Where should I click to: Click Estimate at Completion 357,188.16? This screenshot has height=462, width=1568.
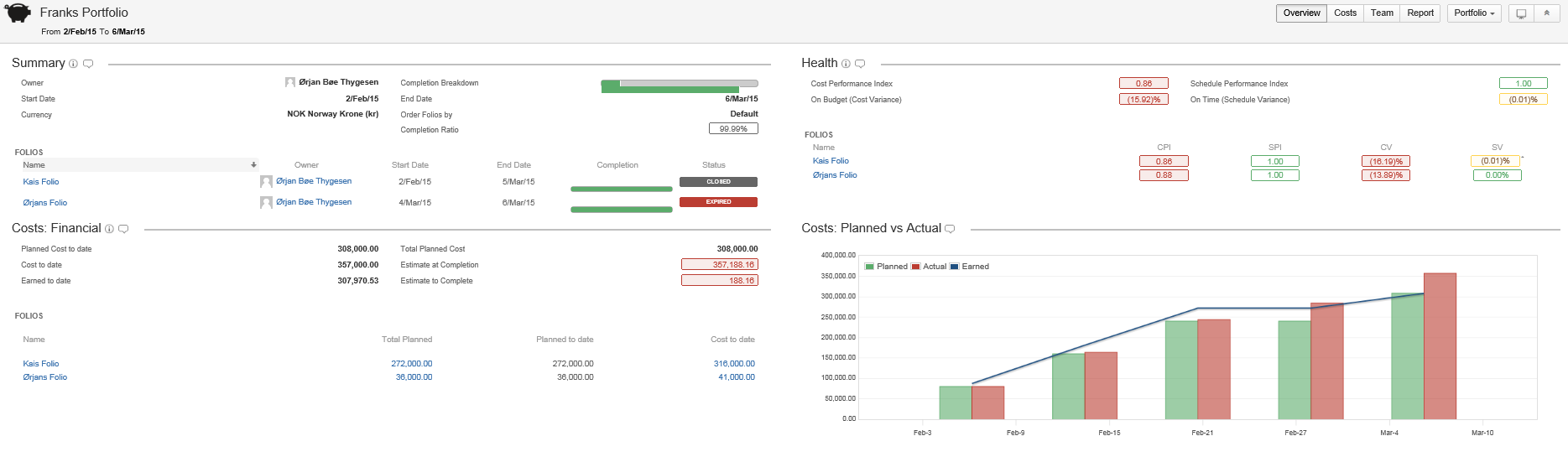click(x=720, y=265)
